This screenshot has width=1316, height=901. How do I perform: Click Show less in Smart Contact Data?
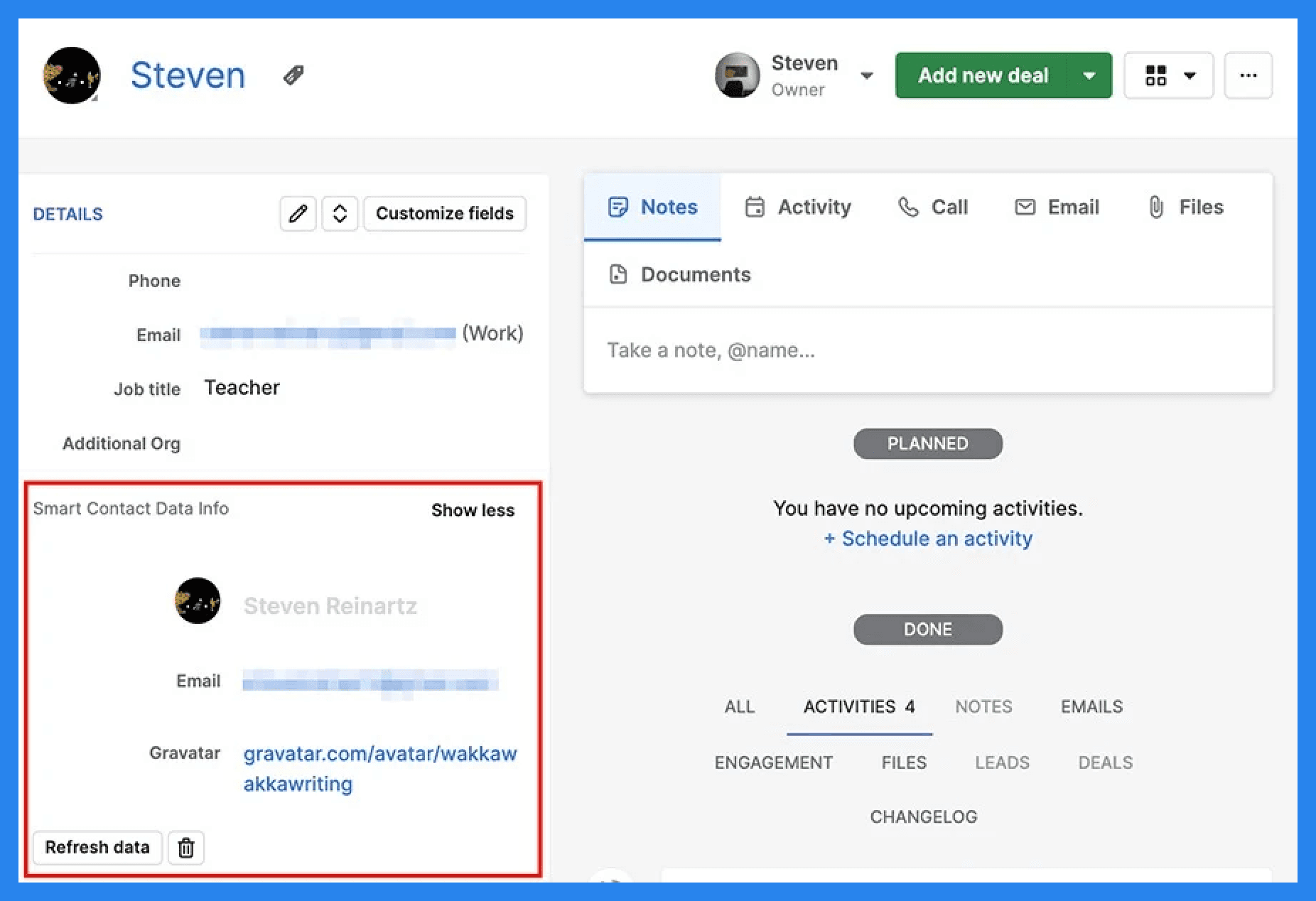coord(473,510)
